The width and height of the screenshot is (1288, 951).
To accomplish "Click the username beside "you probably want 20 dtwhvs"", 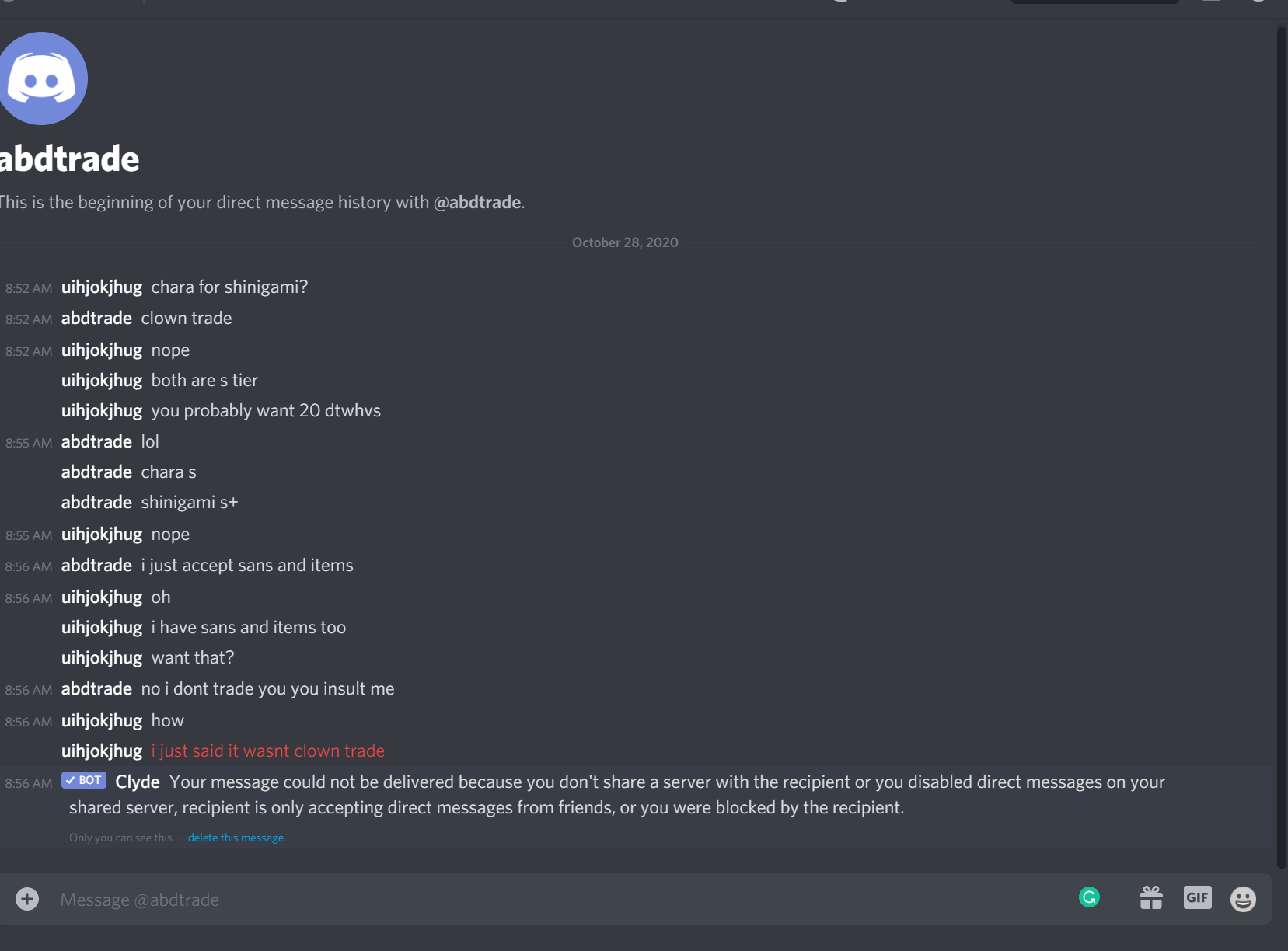I will pos(102,411).
